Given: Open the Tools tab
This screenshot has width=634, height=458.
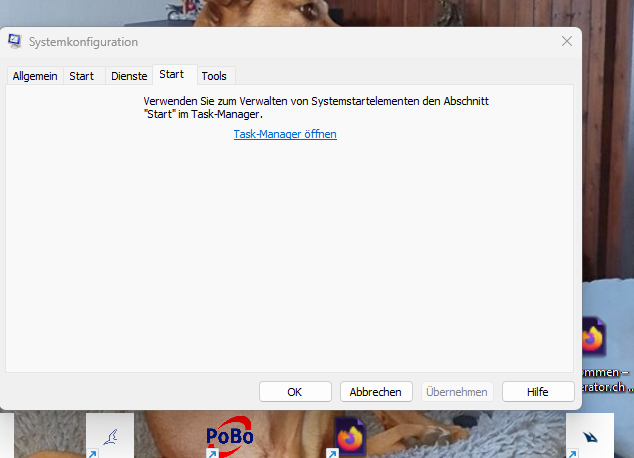Looking at the screenshot, I should (214, 76).
